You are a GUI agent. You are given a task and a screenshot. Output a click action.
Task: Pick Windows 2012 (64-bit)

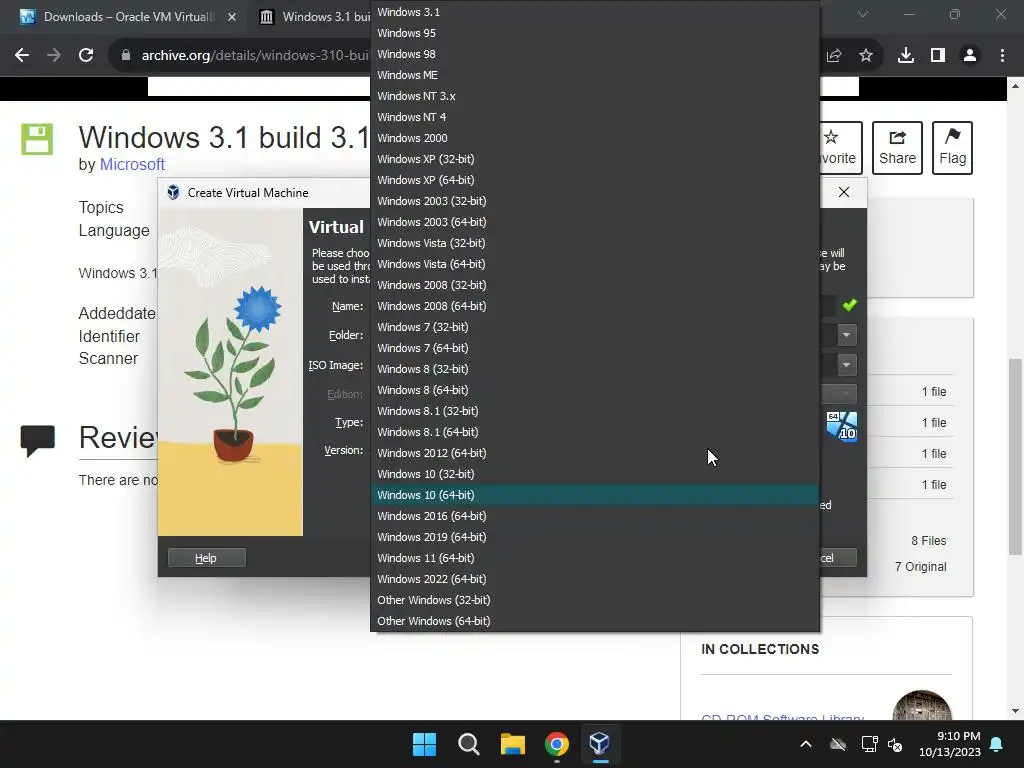point(594,453)
